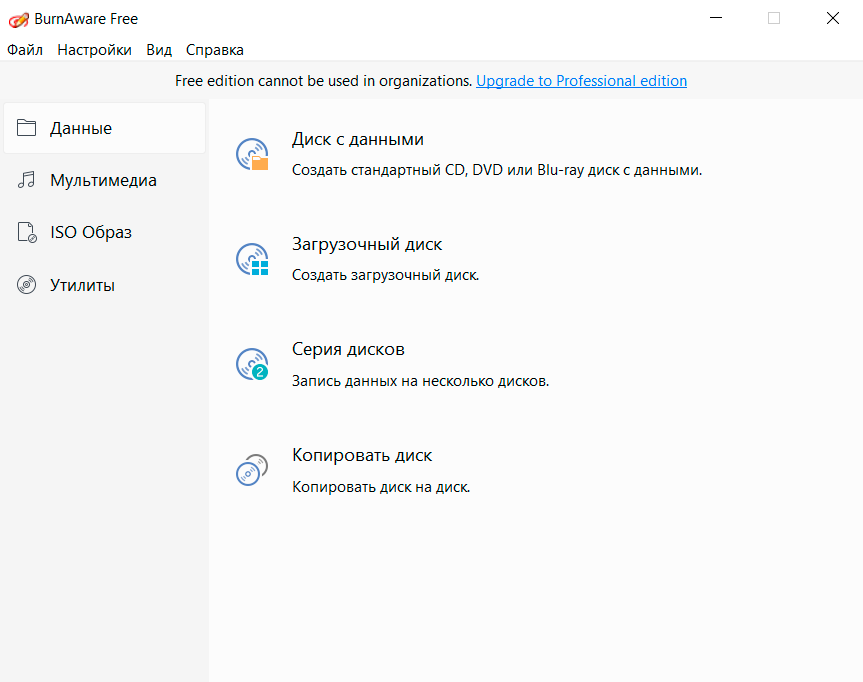Open the Настройки menu

[x=94, y=50]
